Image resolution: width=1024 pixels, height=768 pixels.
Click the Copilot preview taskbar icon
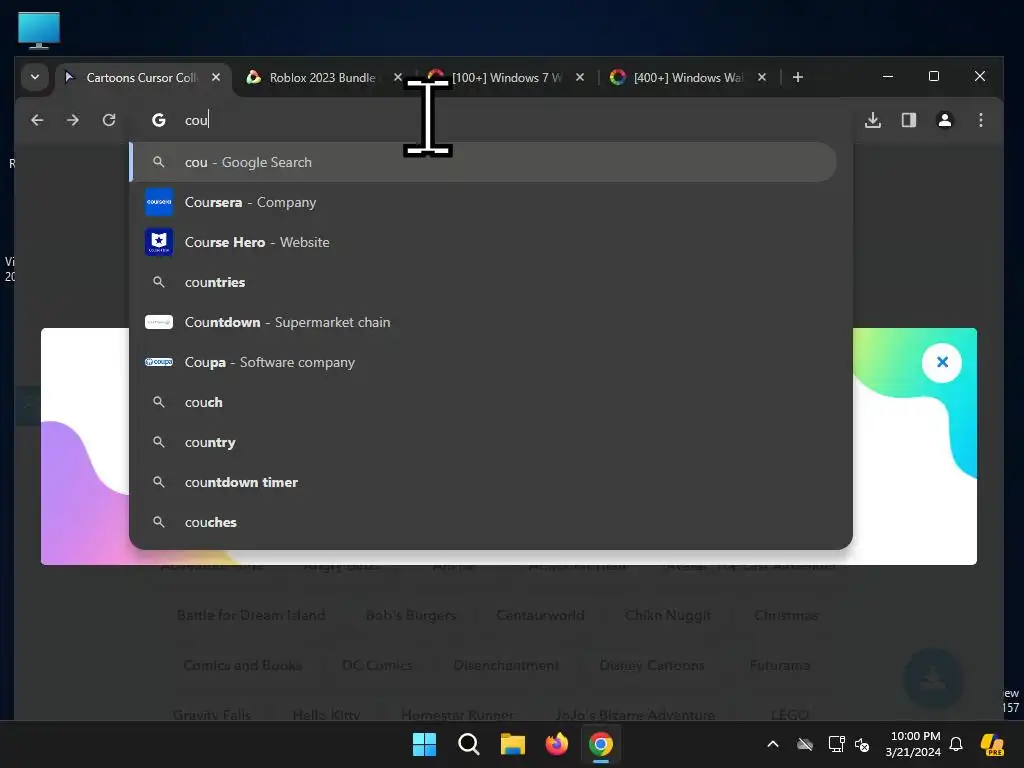click(992, 744)
